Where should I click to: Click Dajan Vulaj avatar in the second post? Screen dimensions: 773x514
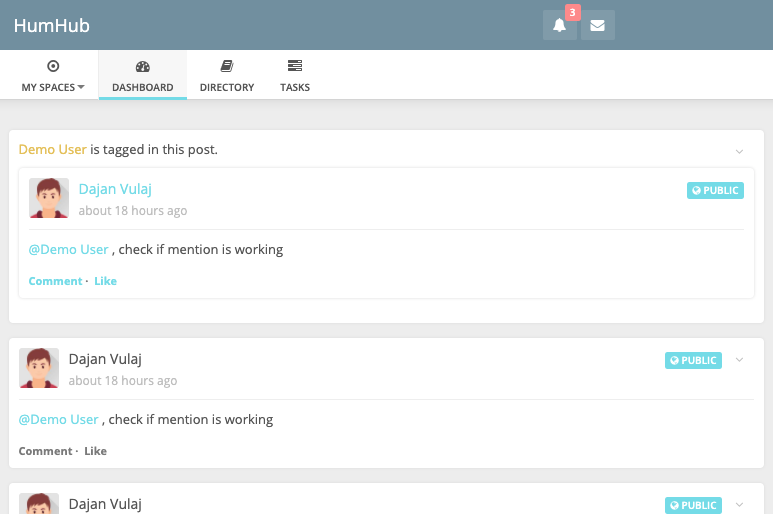pos(39,368)
